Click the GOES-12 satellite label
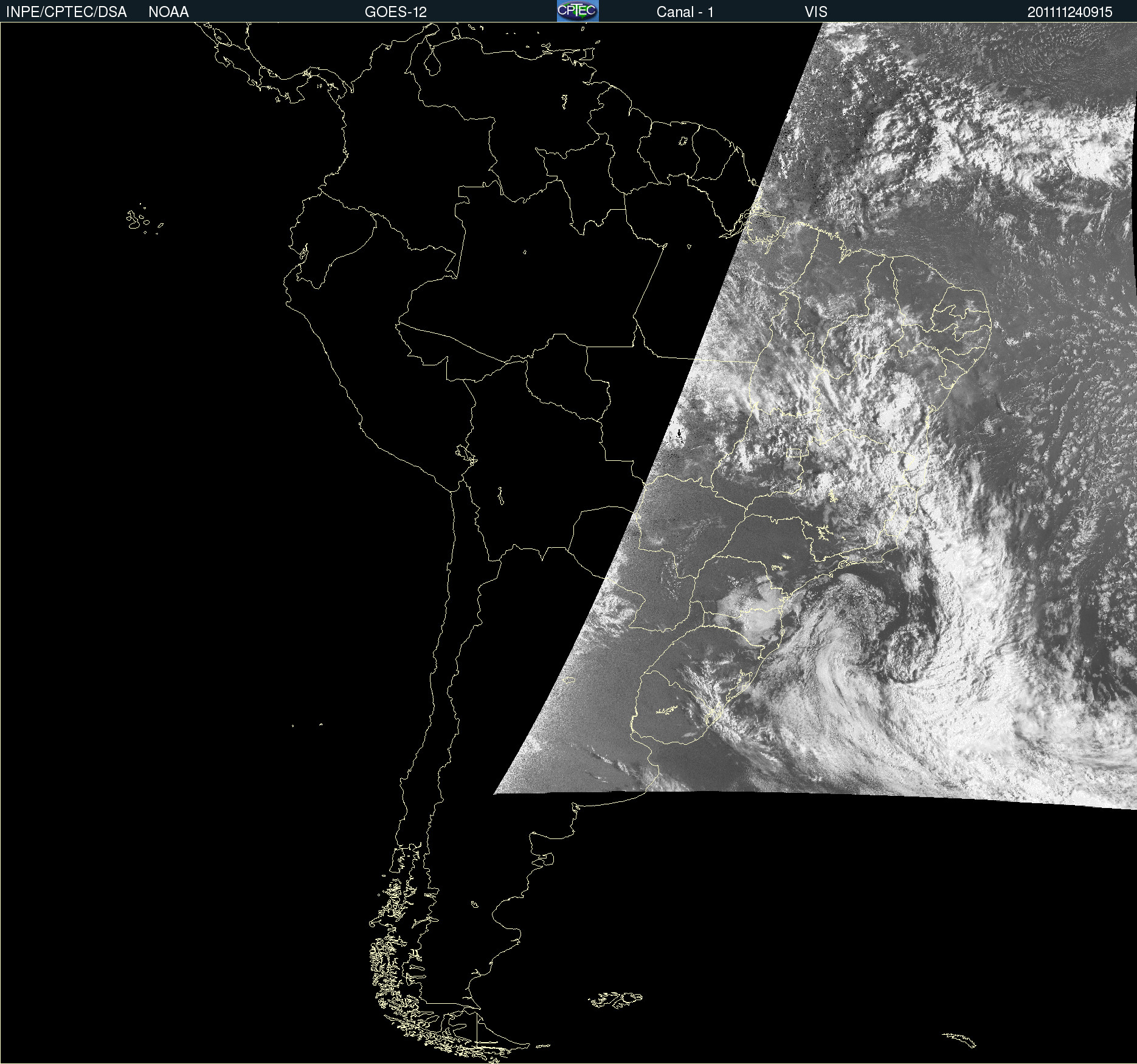Viewport: 1137px width, 1064px height. (x=396, y=12)
